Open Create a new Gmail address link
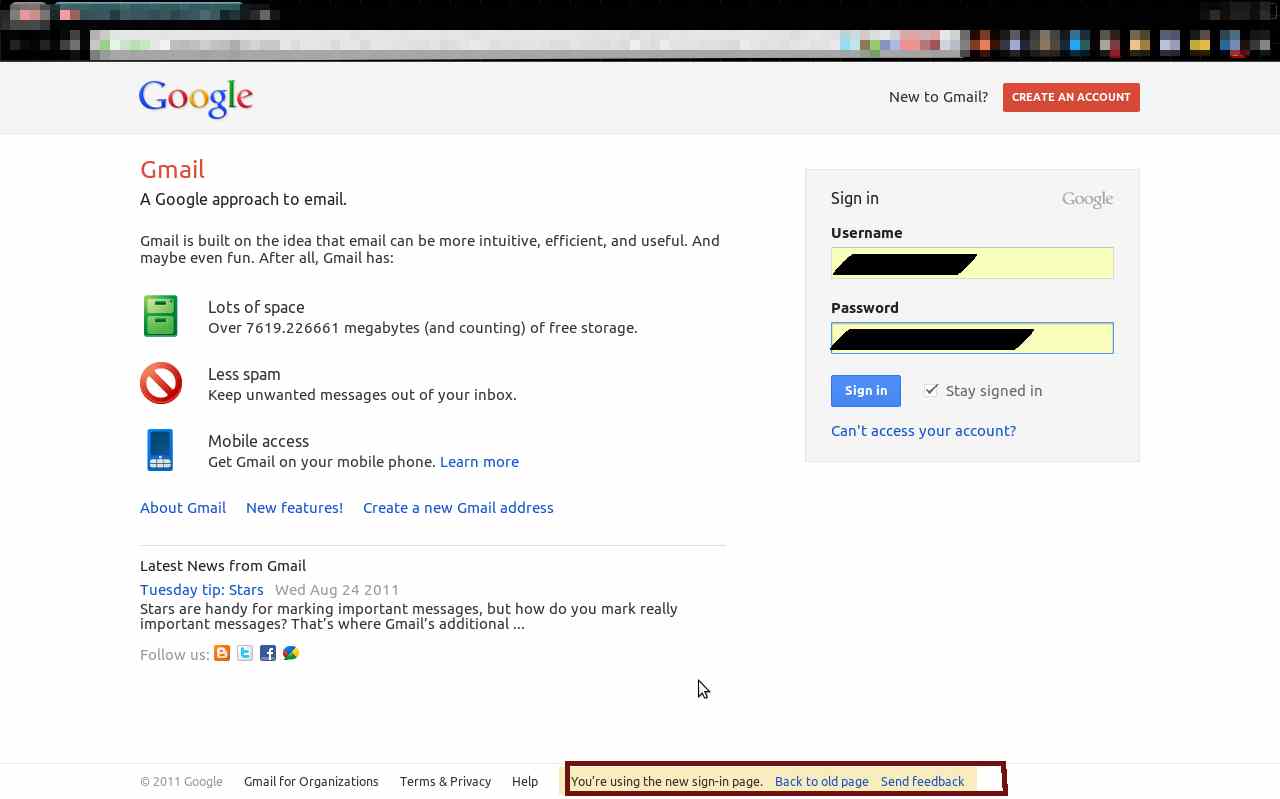Image resolution: width=1280 pixels, height=799 pixels. click(x=458, y=508)
